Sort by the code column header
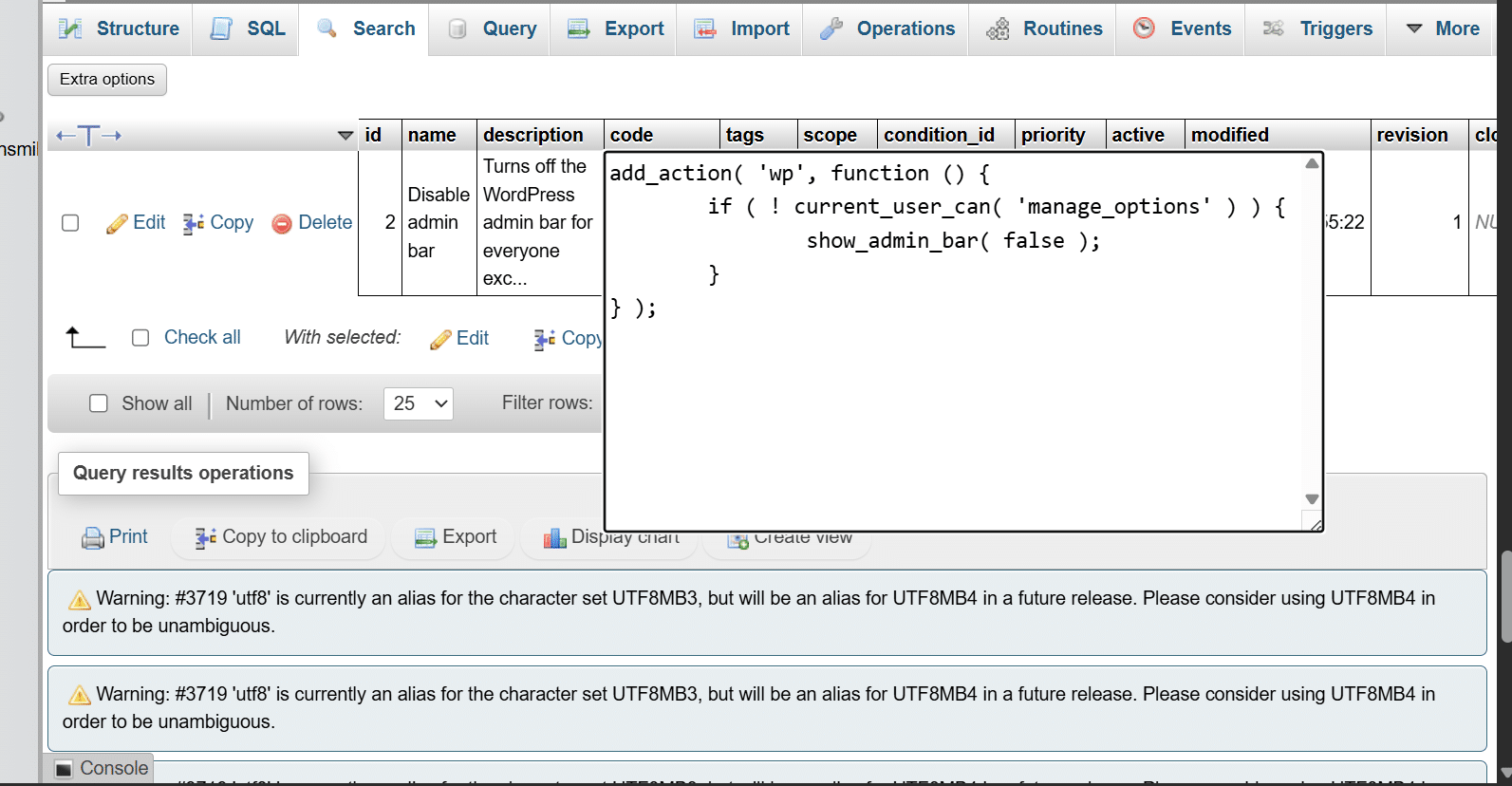 [x=631, y=135]
